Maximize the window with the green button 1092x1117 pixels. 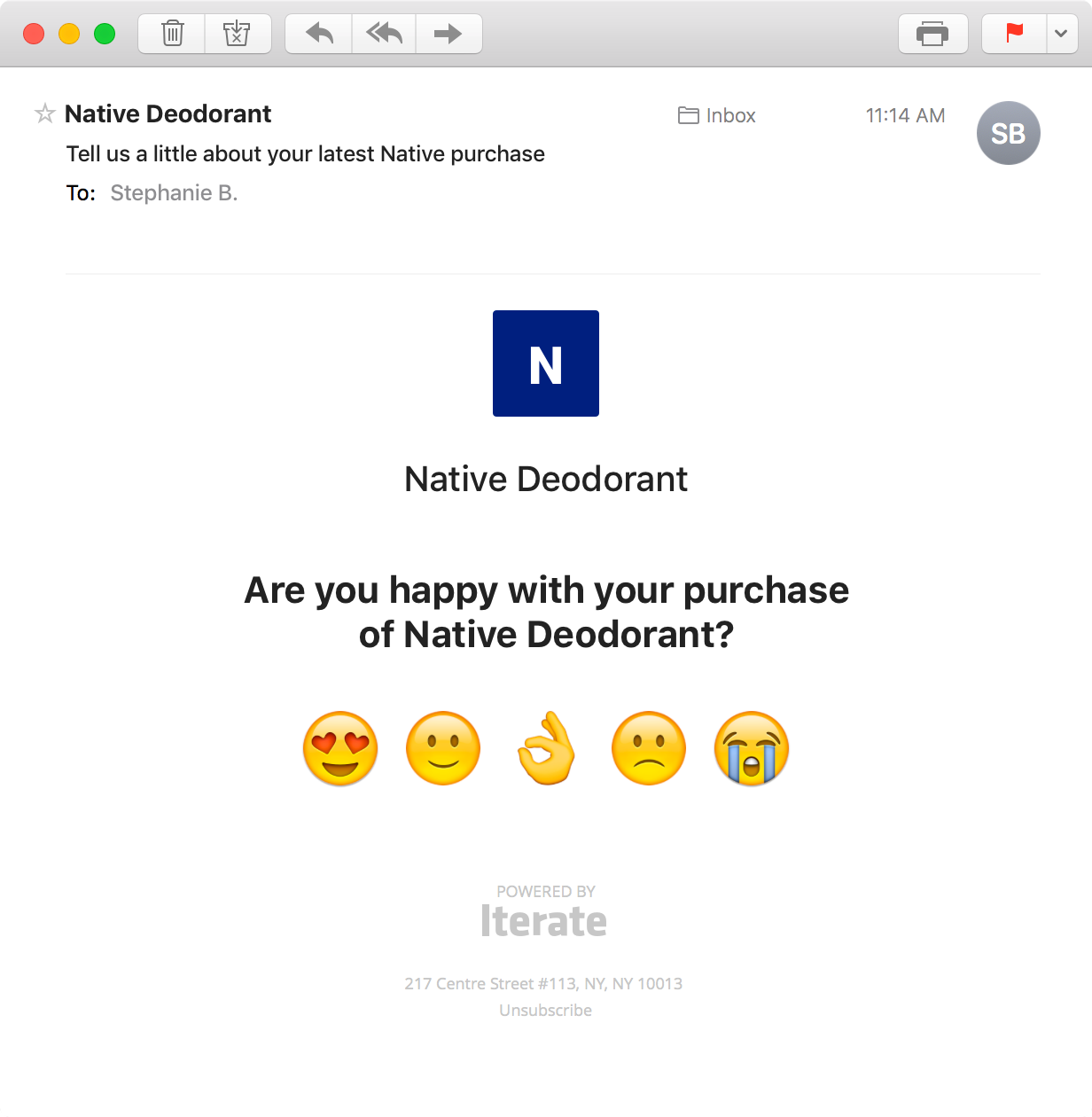[105, 34]
